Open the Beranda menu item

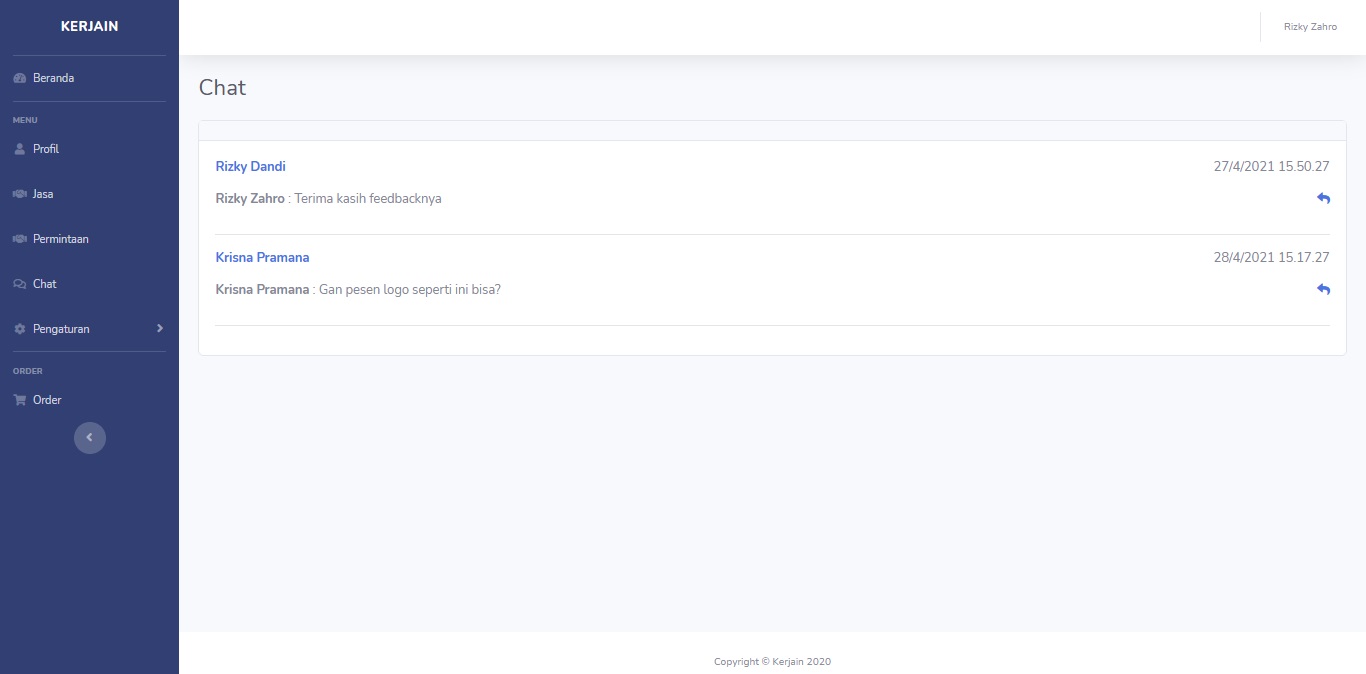(x=89, y=78)
